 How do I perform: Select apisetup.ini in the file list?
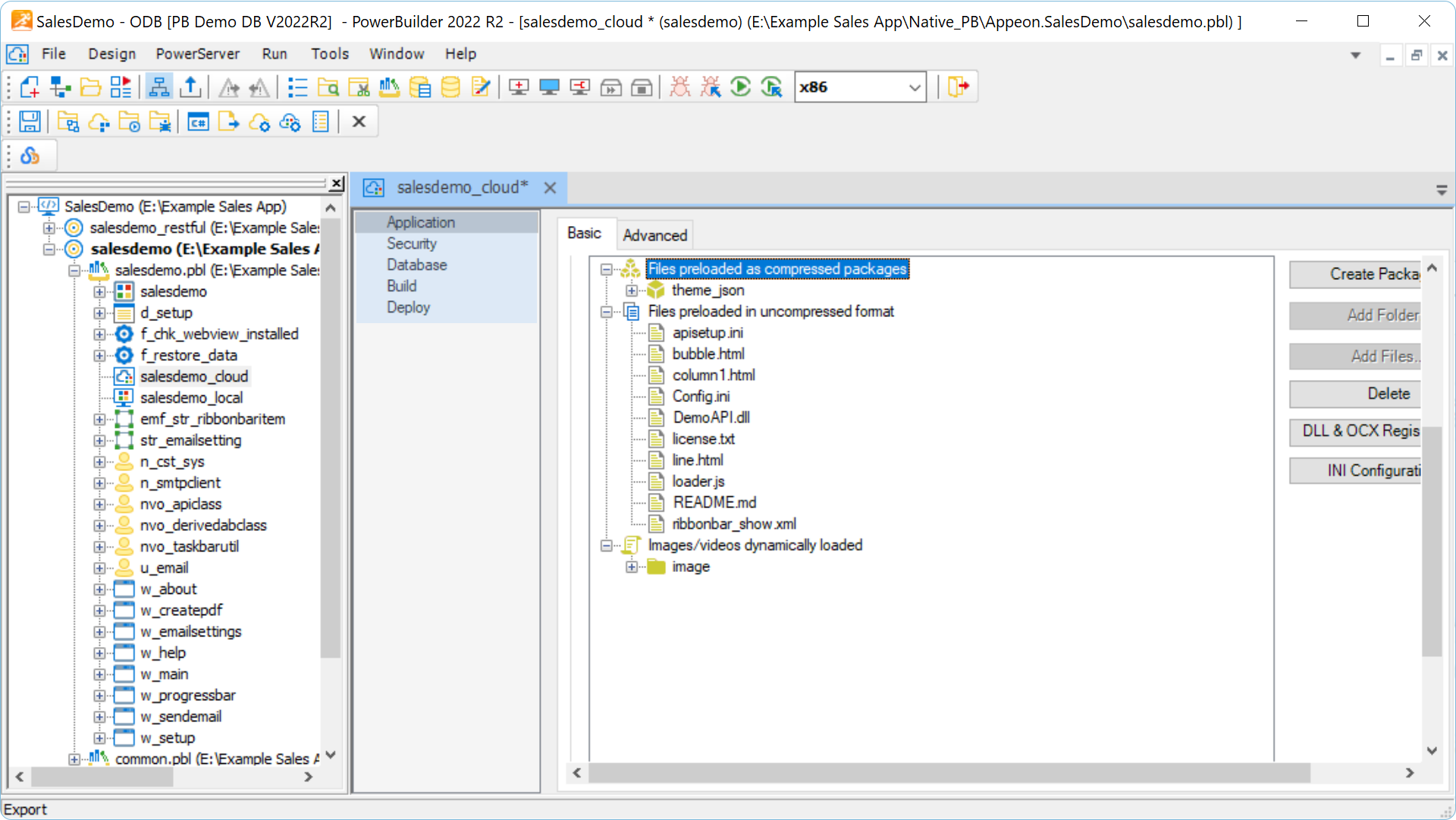(x=708, y=332)
